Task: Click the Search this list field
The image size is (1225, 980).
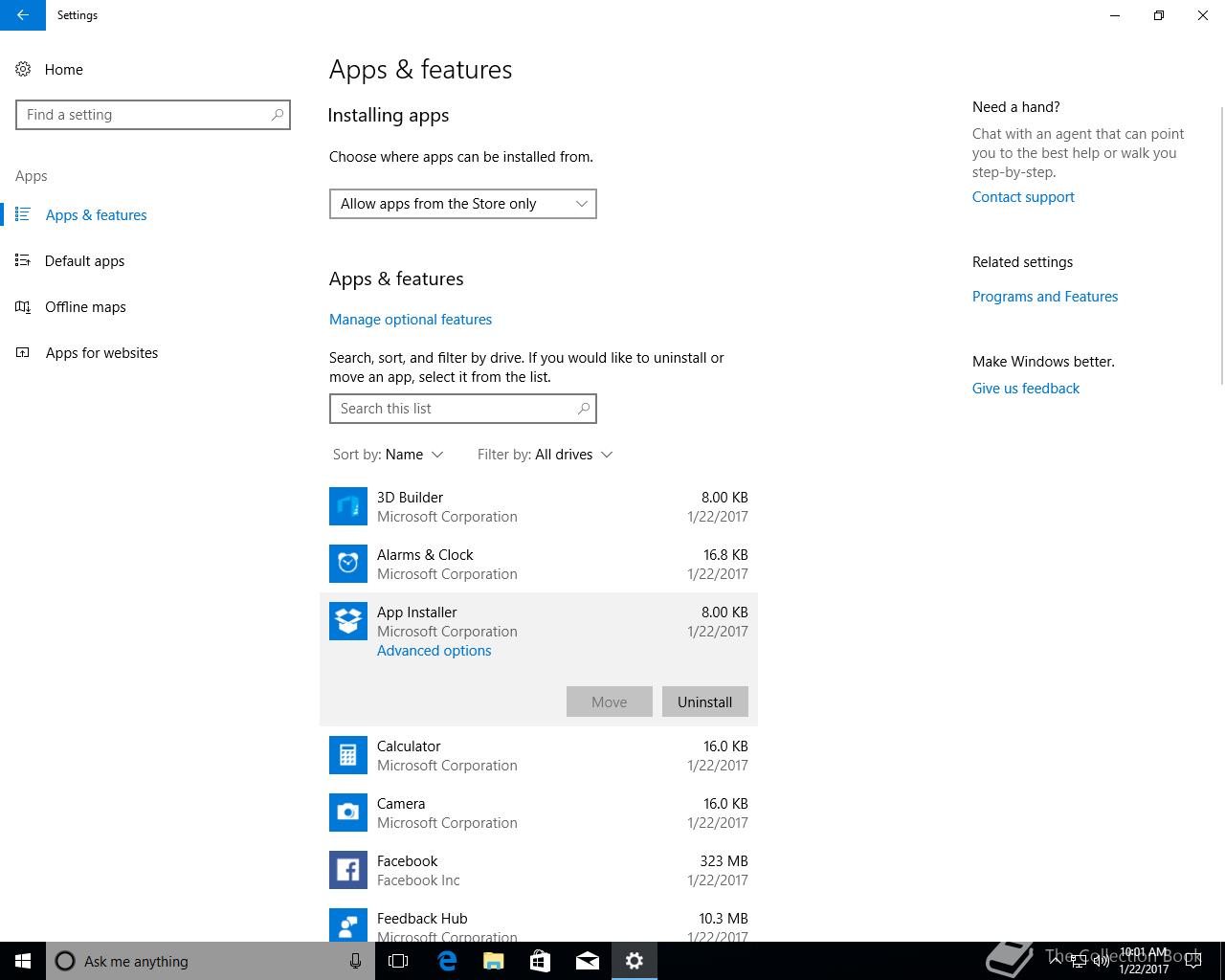Action: tap(463, 409)
